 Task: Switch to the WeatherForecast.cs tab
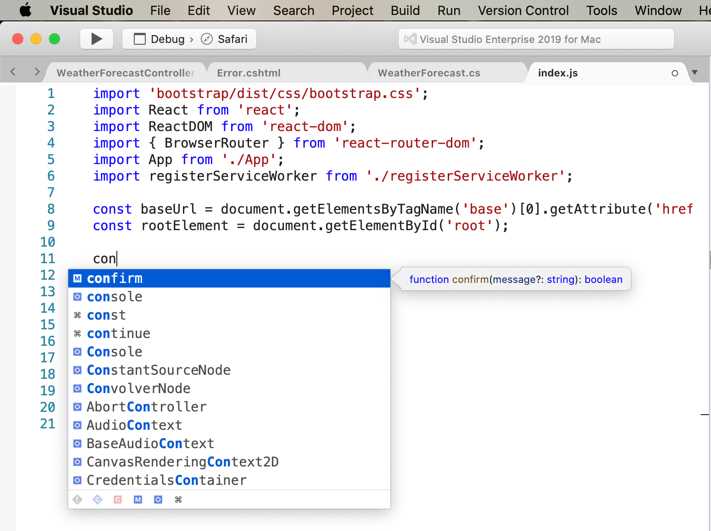click(429, 73)
